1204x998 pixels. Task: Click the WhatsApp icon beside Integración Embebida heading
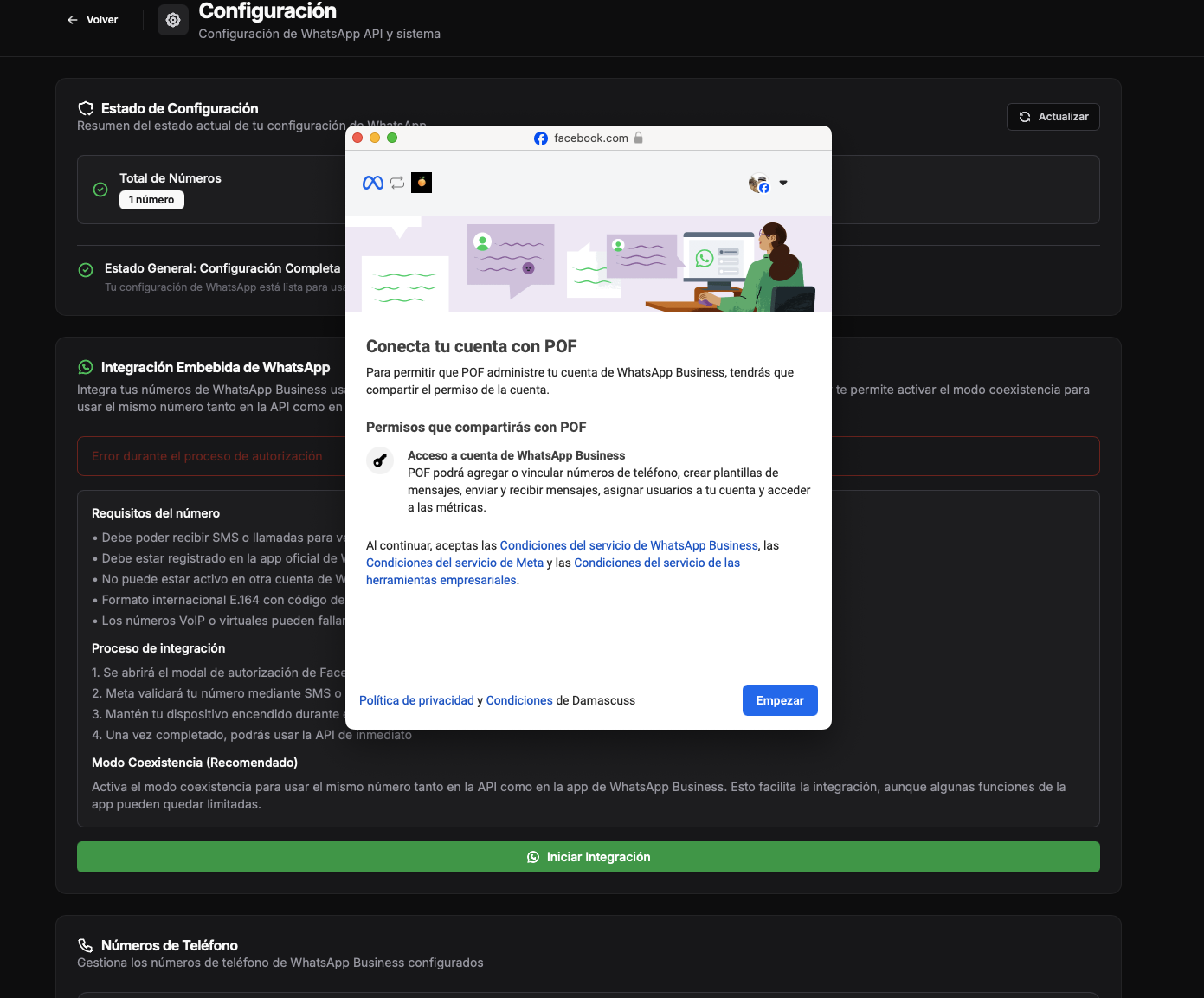tap(86, 367)
